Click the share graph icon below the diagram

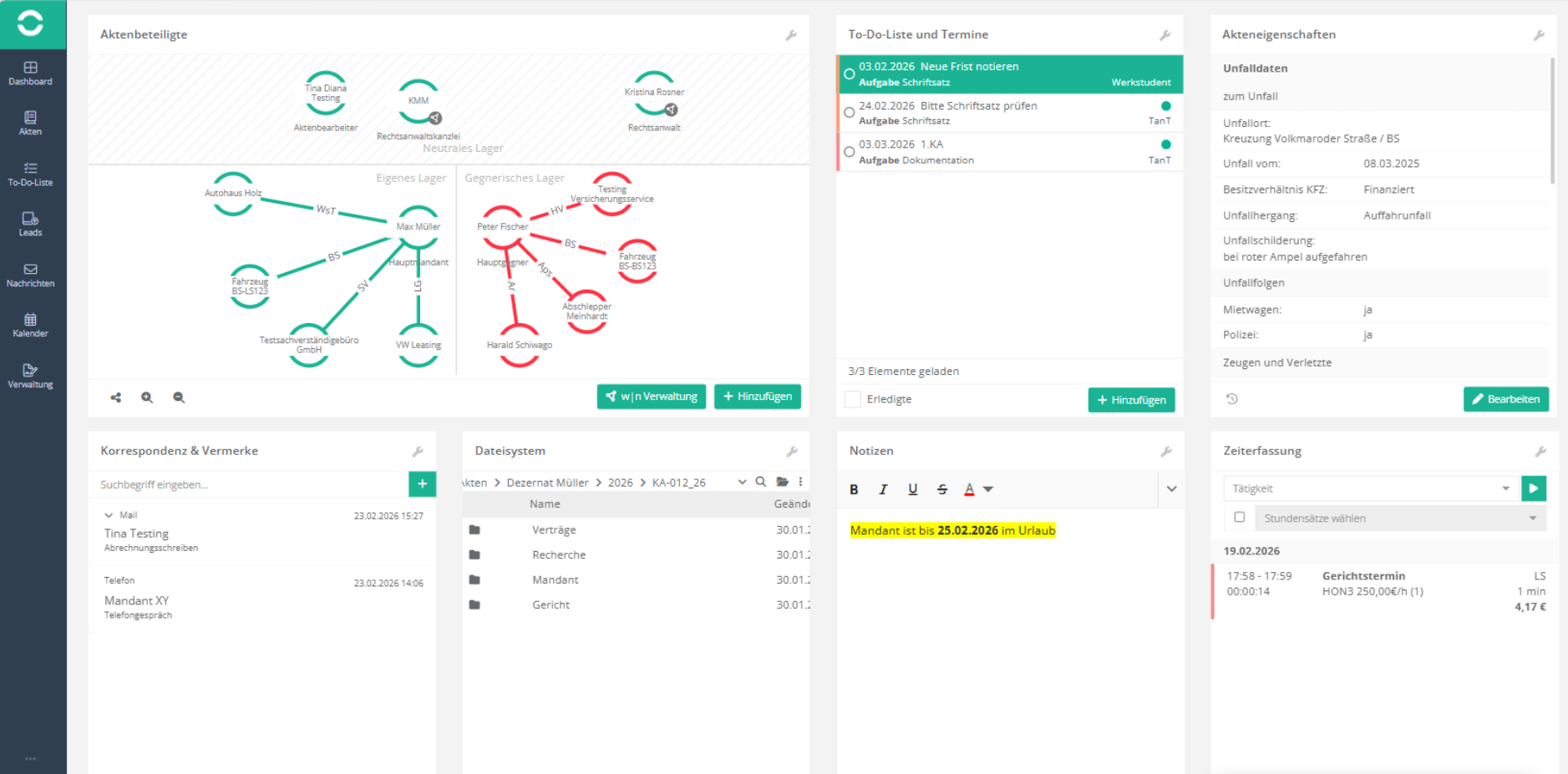pos(116,397)
